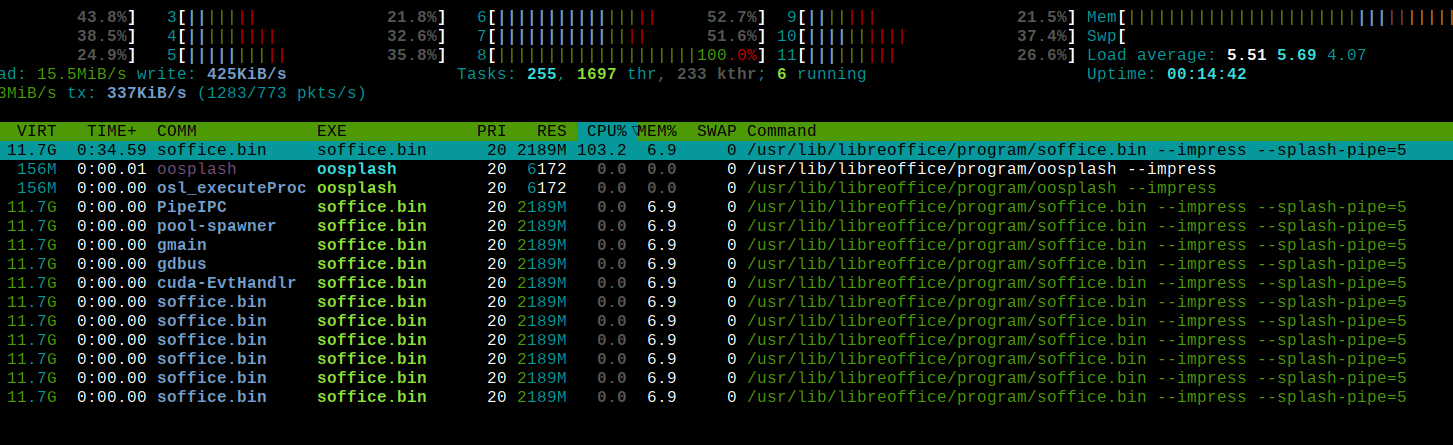Click the SWAP column header
Viewport: 1453px width, 445px height.
click(x=716, y=131)
